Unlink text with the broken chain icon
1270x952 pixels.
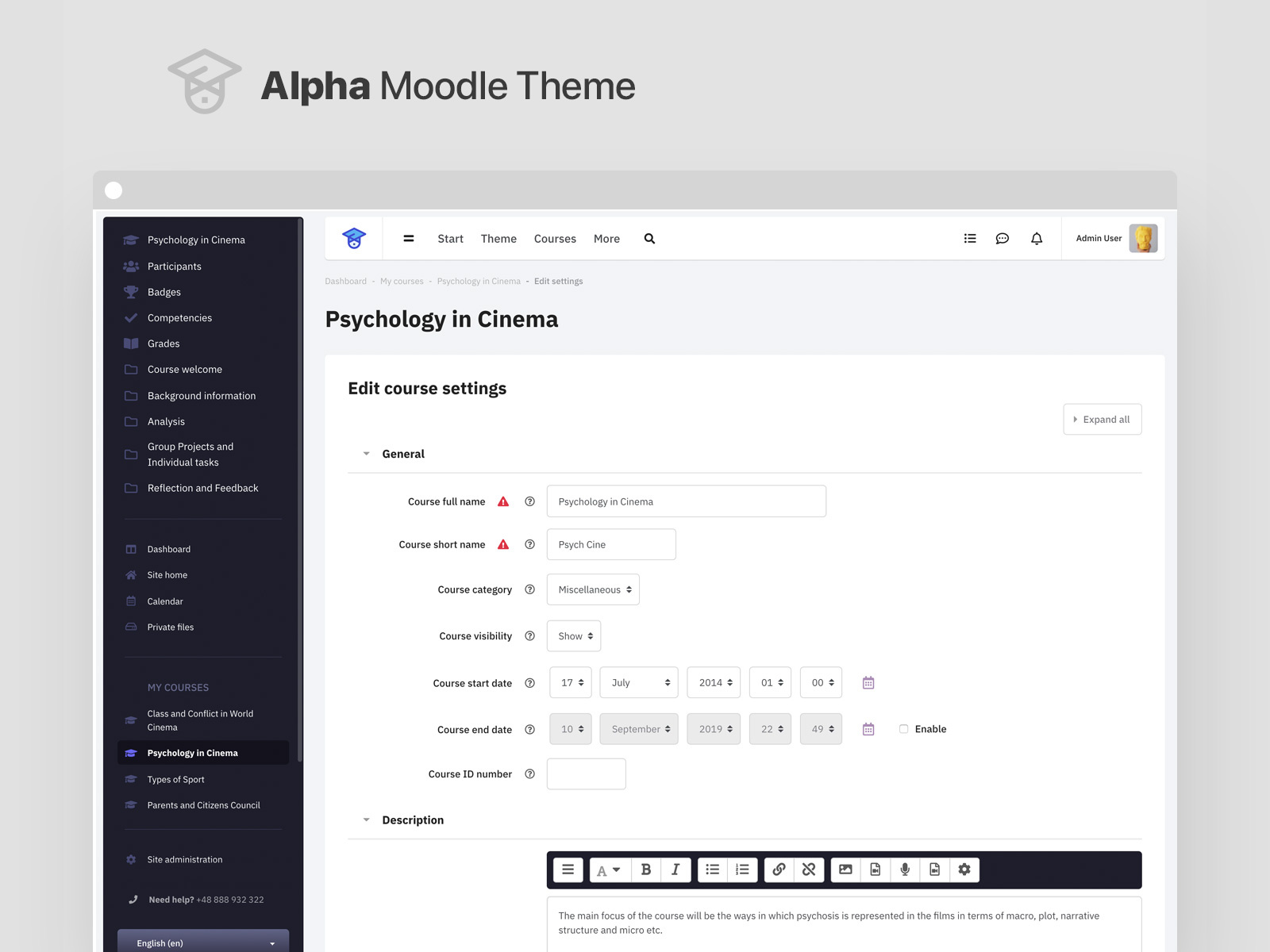tap(808, 869)
